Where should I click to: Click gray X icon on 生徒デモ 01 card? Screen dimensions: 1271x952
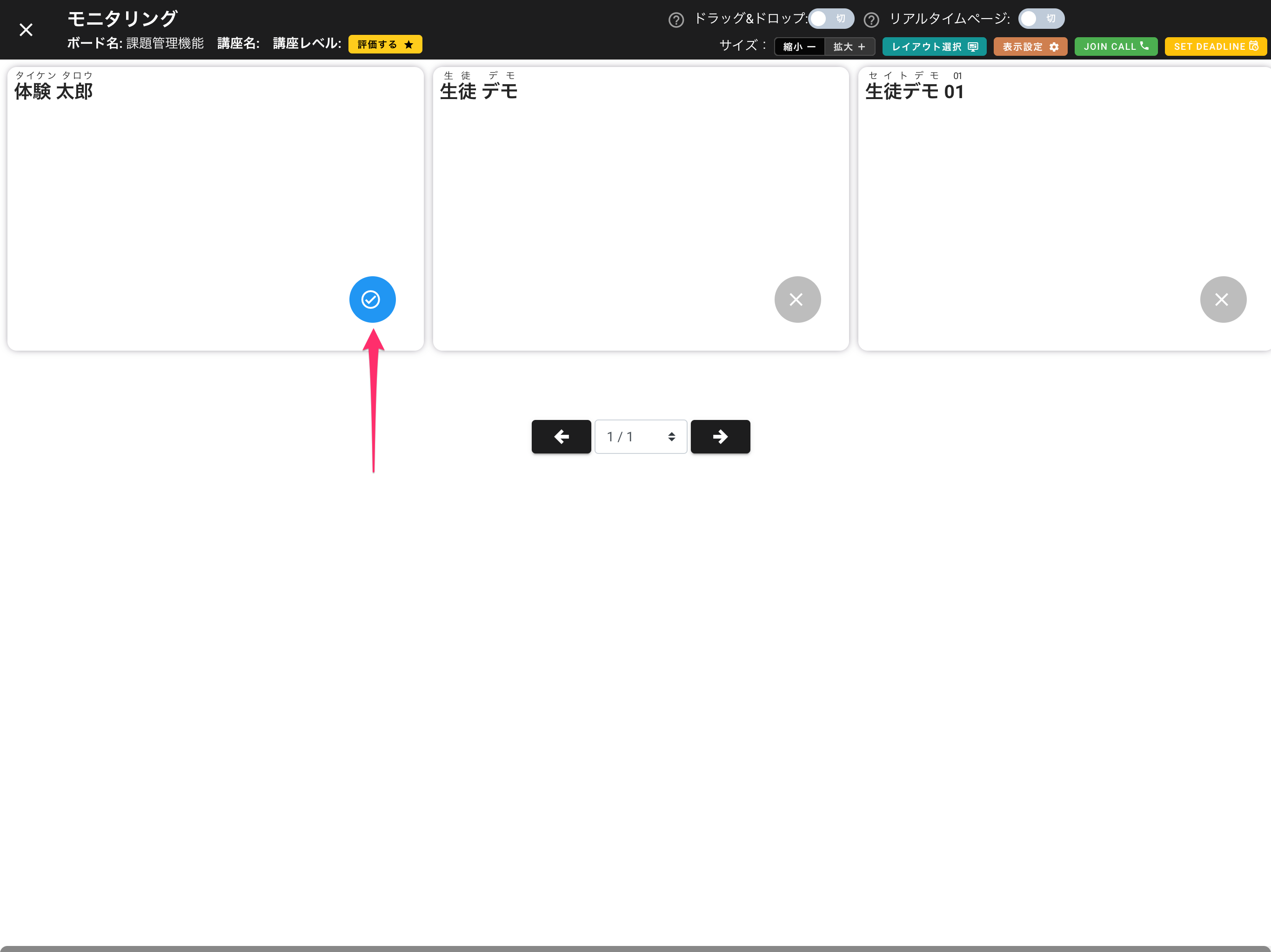pos(1223,300)
